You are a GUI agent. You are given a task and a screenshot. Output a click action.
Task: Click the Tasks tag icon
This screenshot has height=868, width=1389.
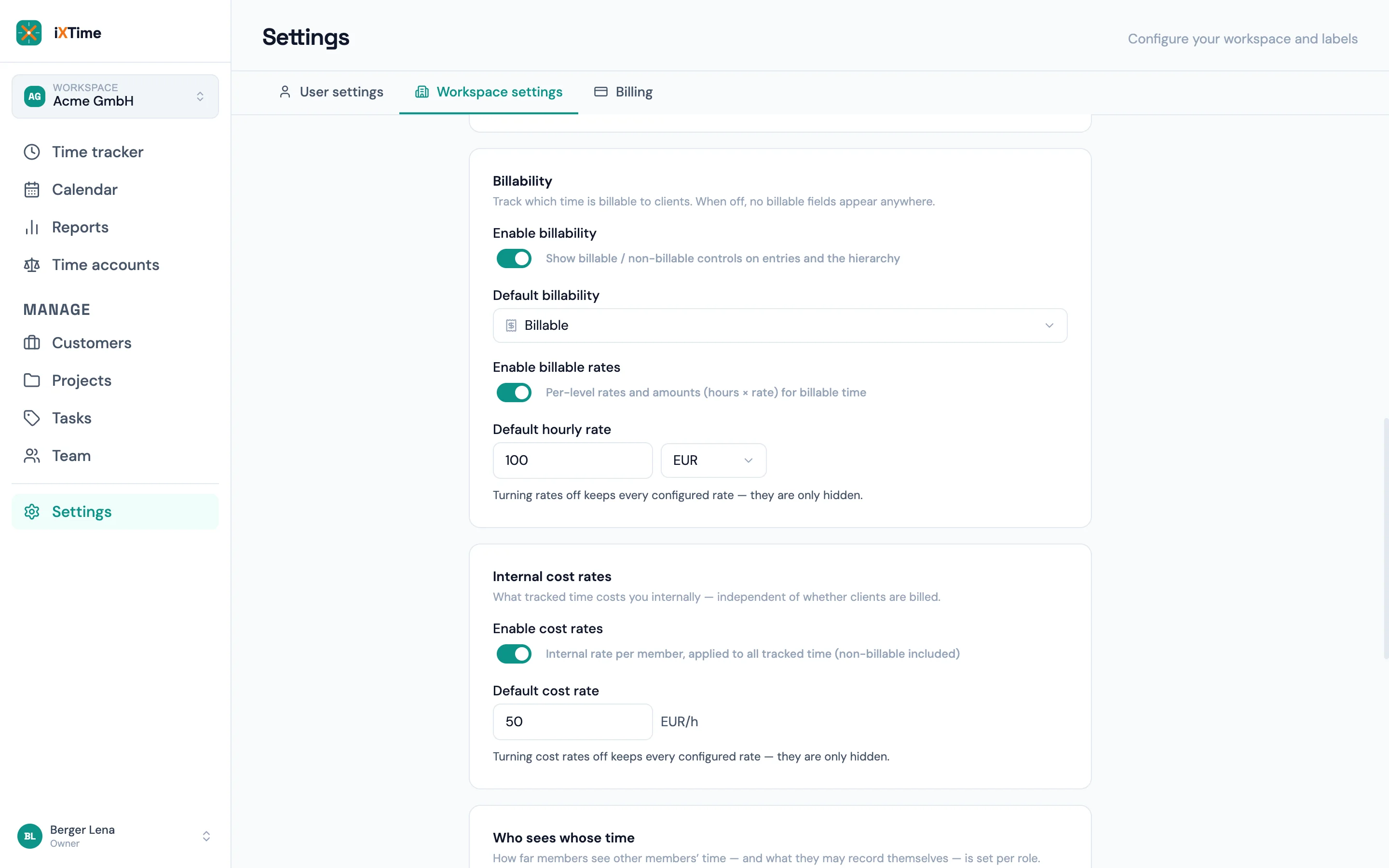click(x=31, y=418)
